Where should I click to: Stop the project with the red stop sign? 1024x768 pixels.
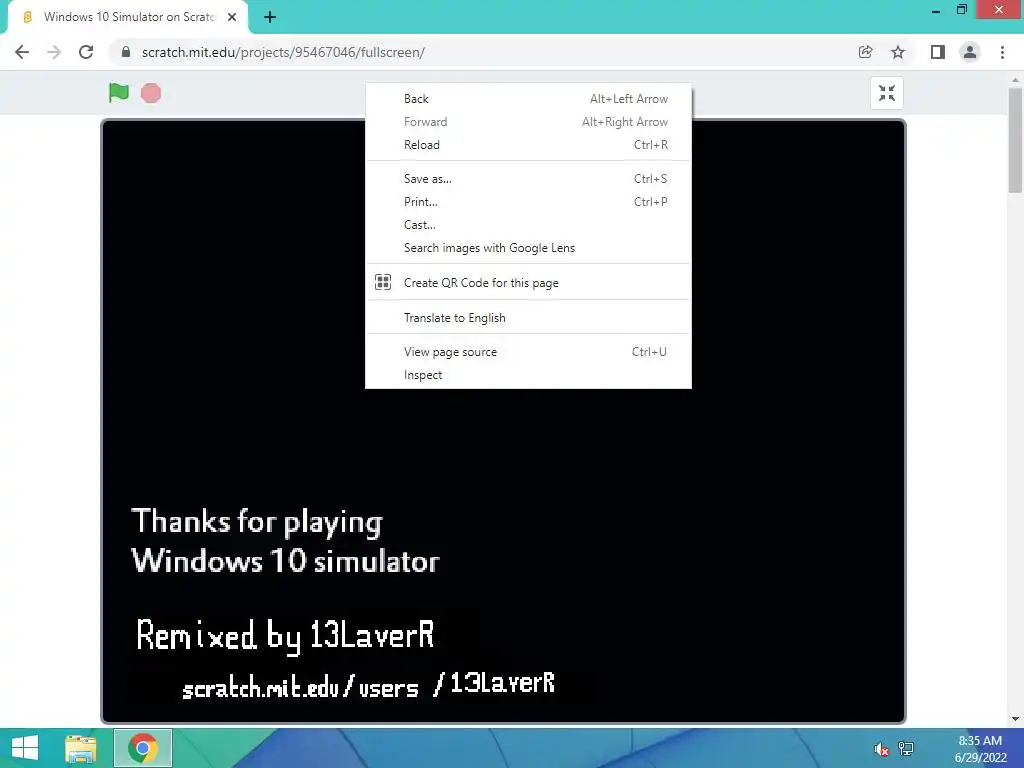(x=151, y=93)
